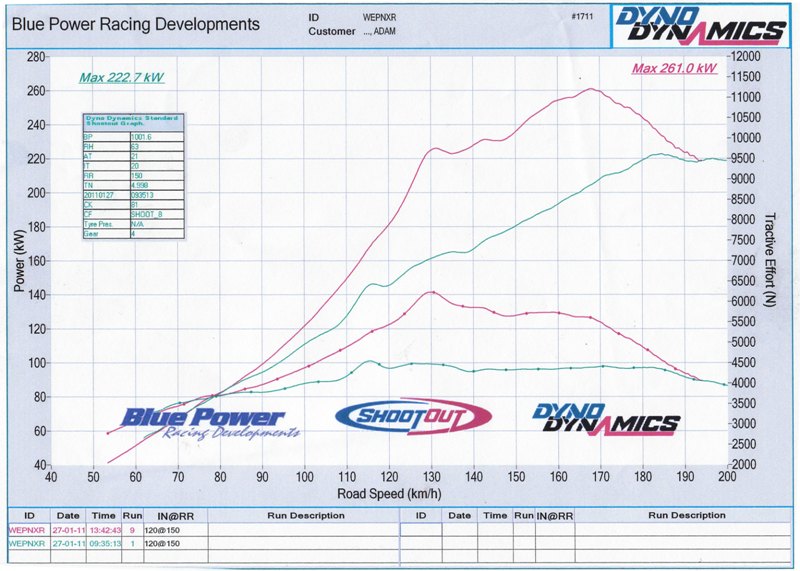Select the TN value 4.998

pyautogui.click(x=140, y=185)
